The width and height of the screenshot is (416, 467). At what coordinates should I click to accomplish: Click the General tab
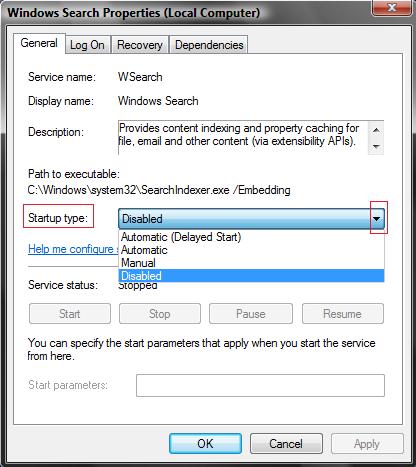(x=39, y=43)
